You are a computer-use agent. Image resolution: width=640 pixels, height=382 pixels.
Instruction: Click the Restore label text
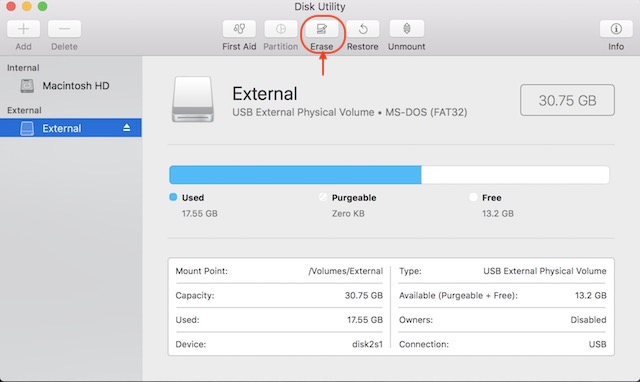[x=362, y=47]
